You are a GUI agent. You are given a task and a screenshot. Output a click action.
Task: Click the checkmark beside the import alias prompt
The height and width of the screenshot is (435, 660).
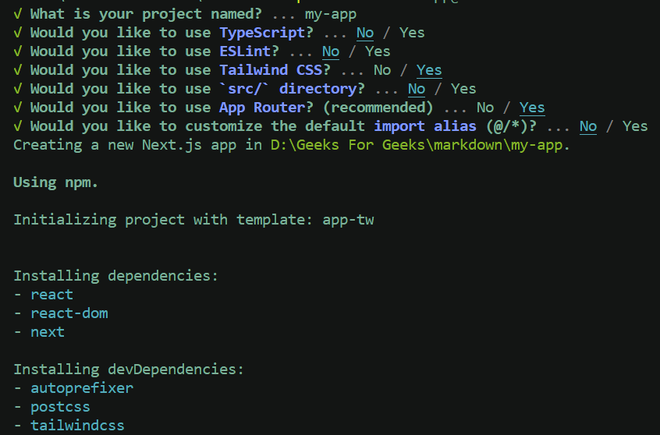(x=18, y=125)
